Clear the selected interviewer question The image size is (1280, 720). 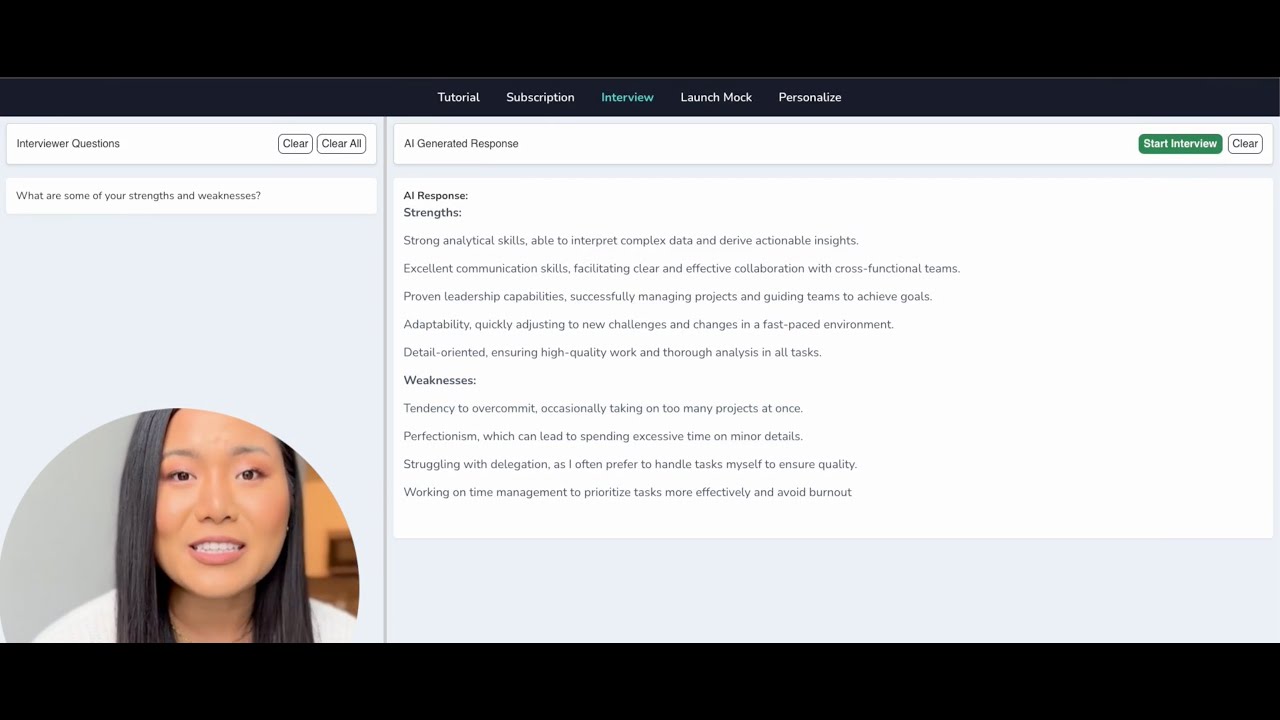point(295,144)
